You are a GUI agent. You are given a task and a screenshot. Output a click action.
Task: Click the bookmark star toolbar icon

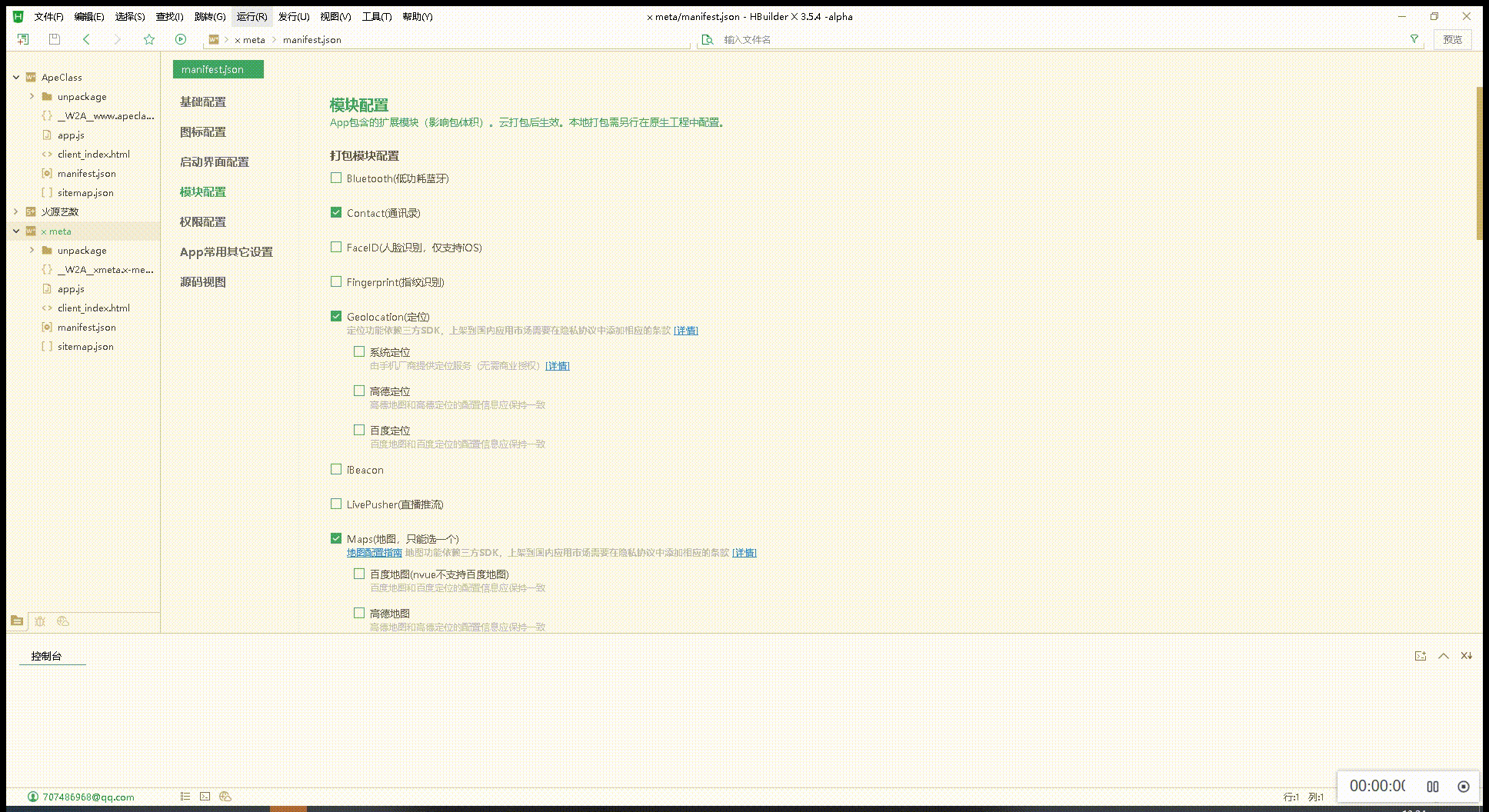(x=149, y=39)
